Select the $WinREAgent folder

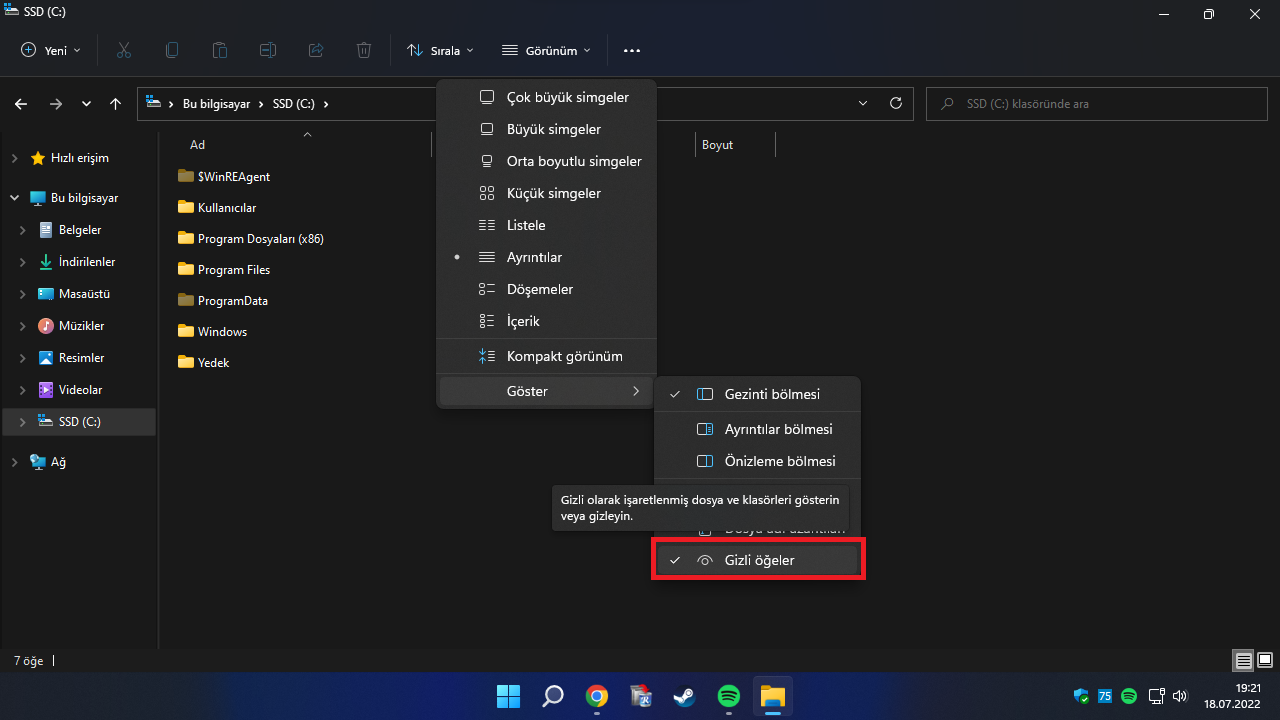pyautogui.click(x=234, y=176)
